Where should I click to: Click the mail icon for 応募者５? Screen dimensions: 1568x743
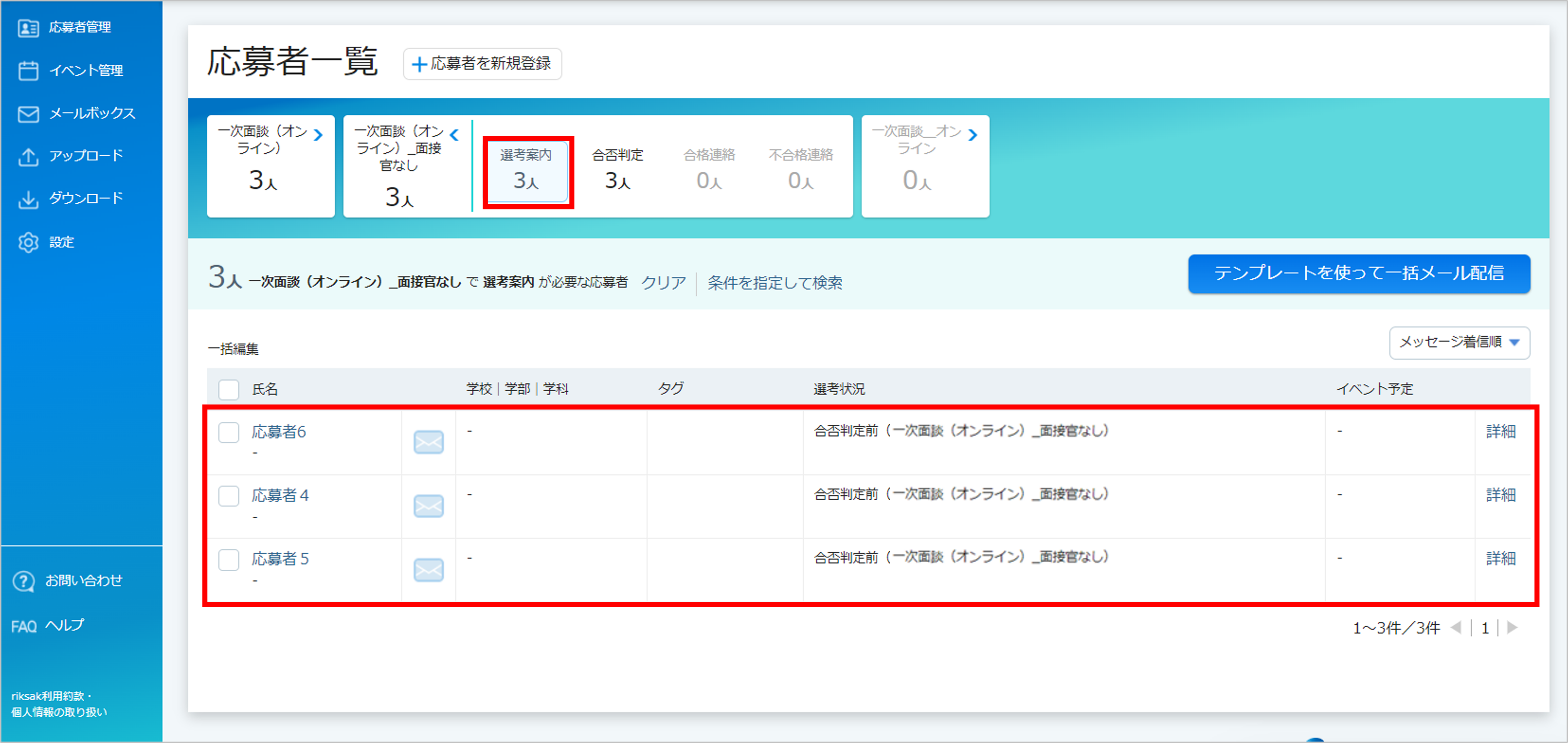pos(428,569)
